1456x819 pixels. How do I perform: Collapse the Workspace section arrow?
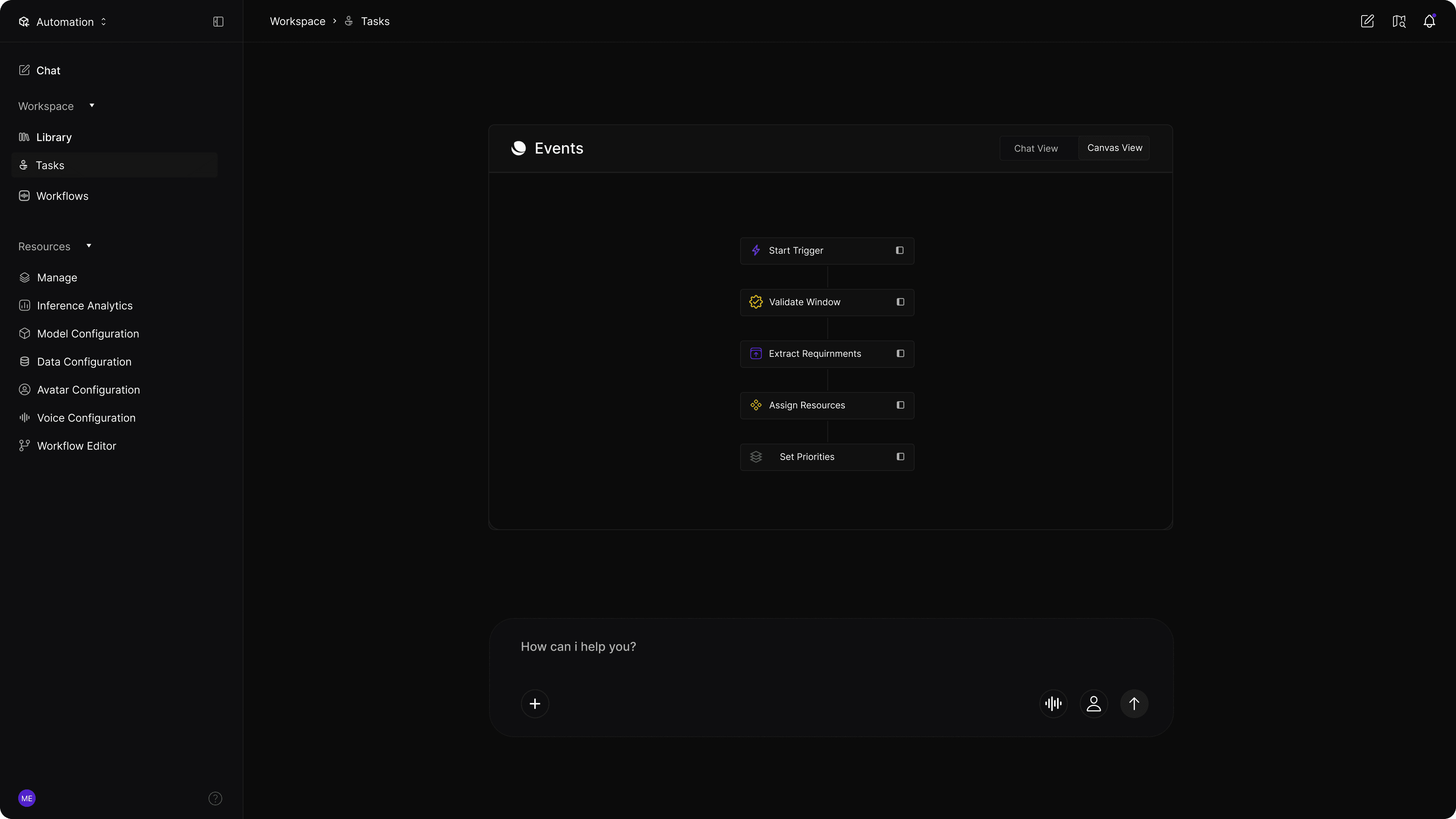click(91, 106)
